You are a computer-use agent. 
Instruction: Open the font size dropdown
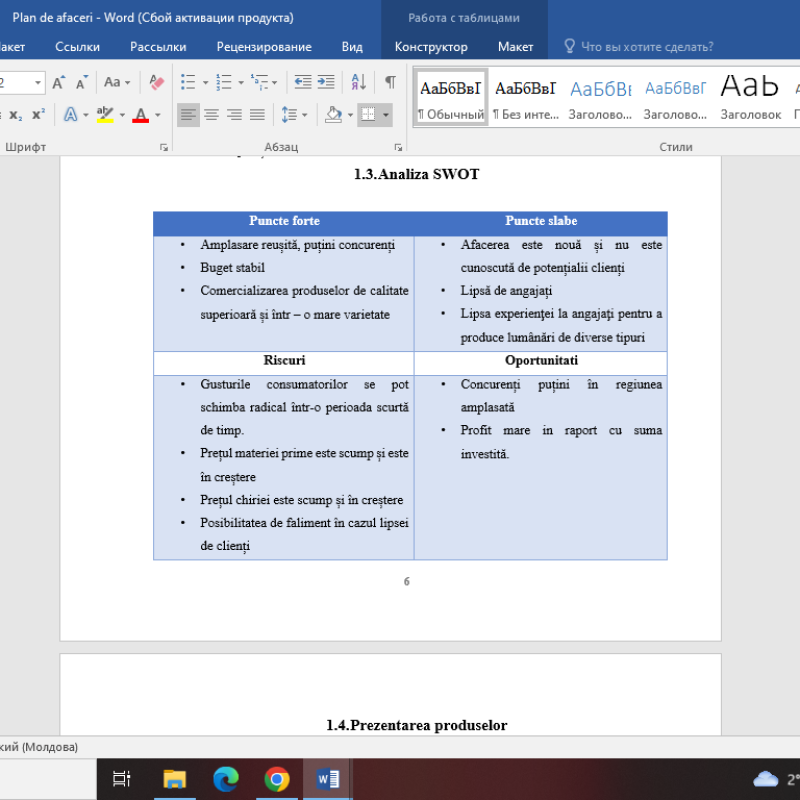coord(37,81)
